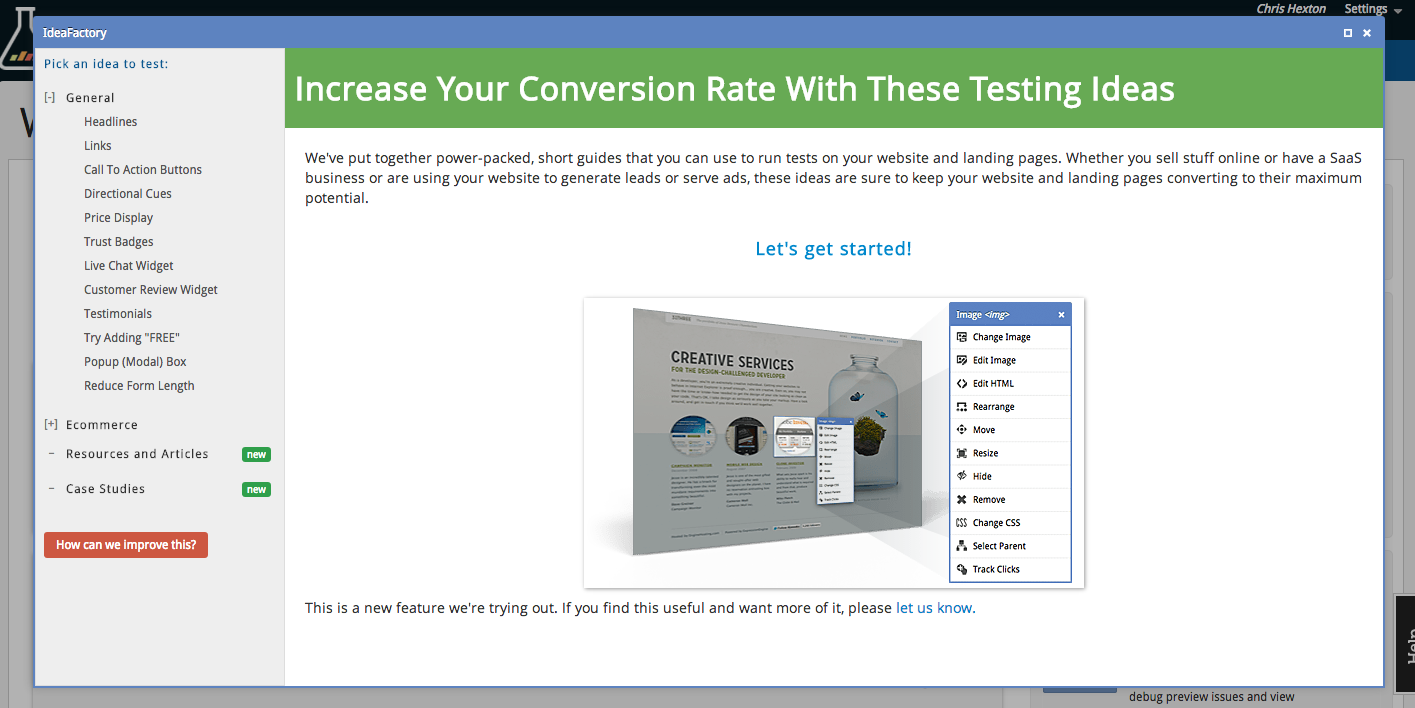Select the Headlines idea

[x=110, y=122]
